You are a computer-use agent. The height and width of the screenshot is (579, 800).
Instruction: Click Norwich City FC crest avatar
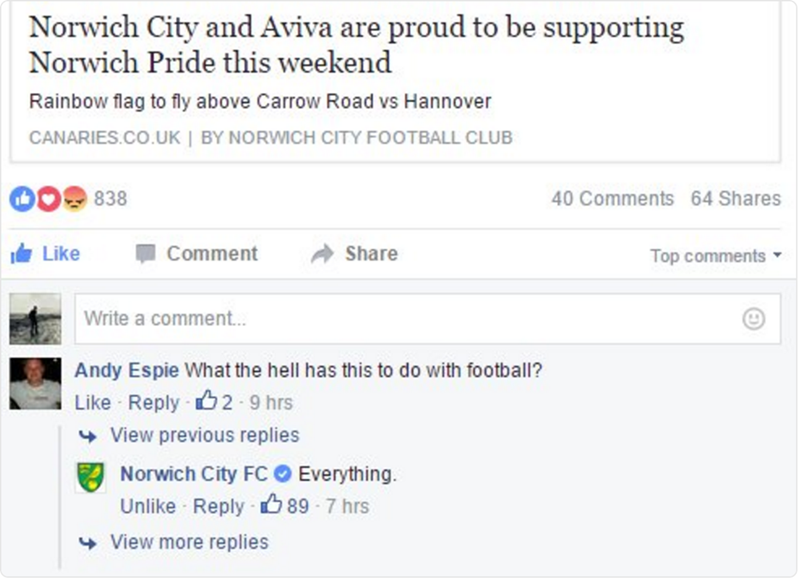pyautogui.click(x=92, y=477)
